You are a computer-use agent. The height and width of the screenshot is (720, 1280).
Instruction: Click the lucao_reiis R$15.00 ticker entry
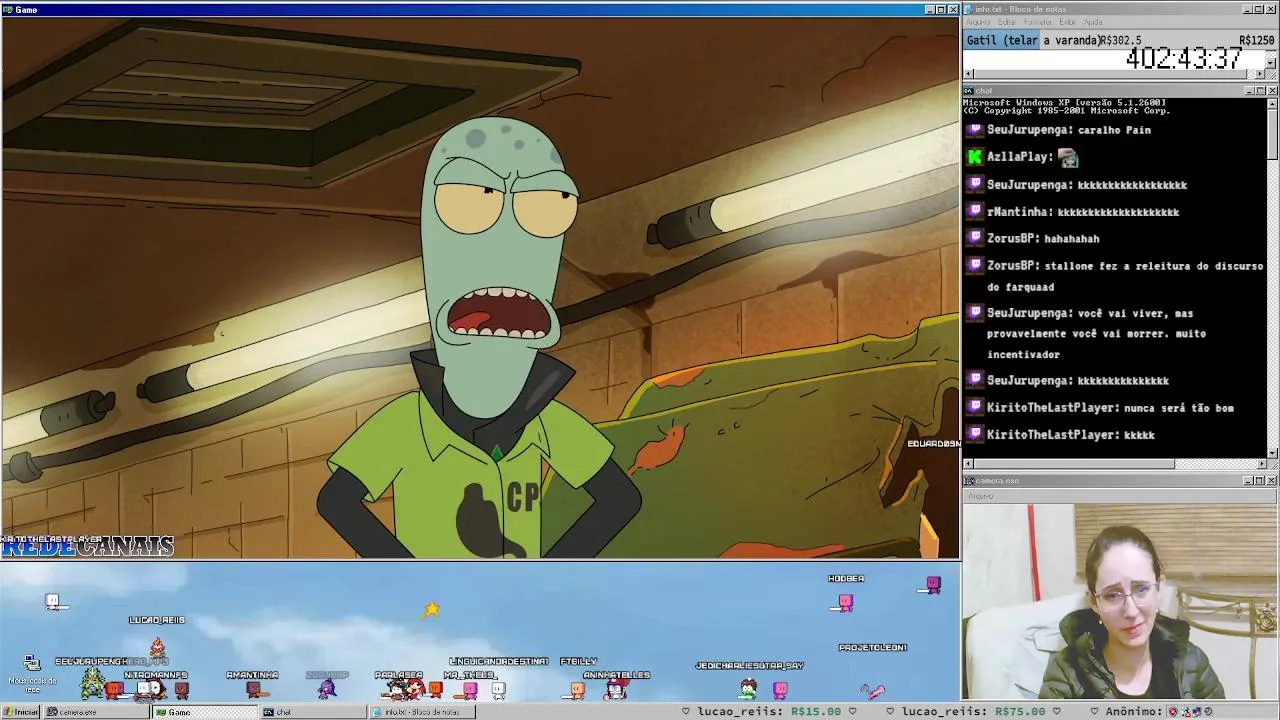pyautogui.click(x=770, y=712)
